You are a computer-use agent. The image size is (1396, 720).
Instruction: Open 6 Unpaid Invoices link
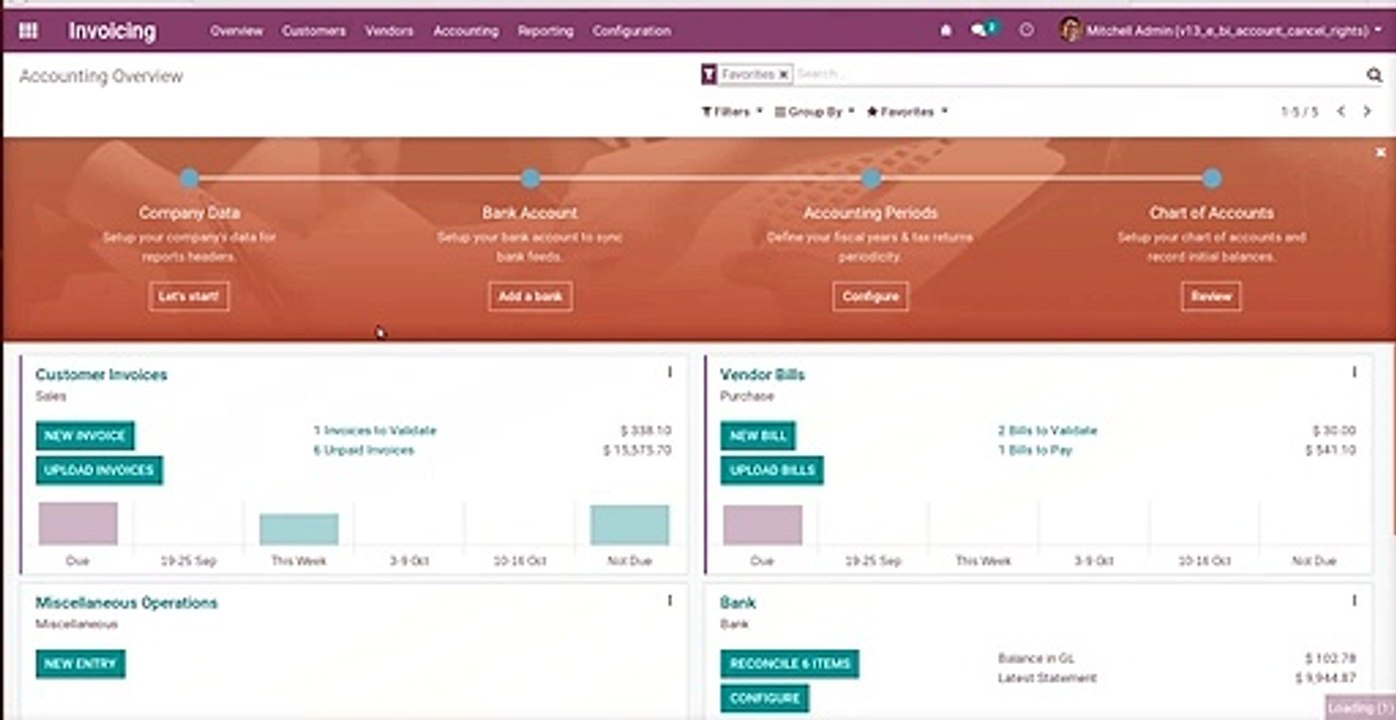point(363,450)
